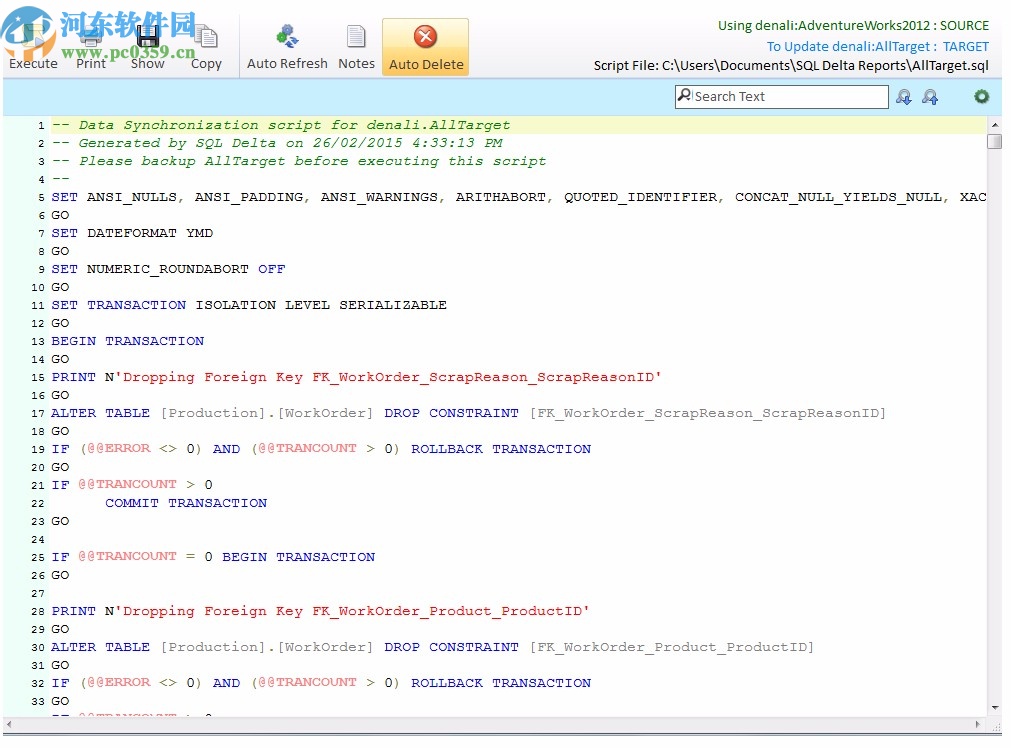Select the AllTarget.sql script path text
This screenshot has height=748, width=1011.
point(792,66)
